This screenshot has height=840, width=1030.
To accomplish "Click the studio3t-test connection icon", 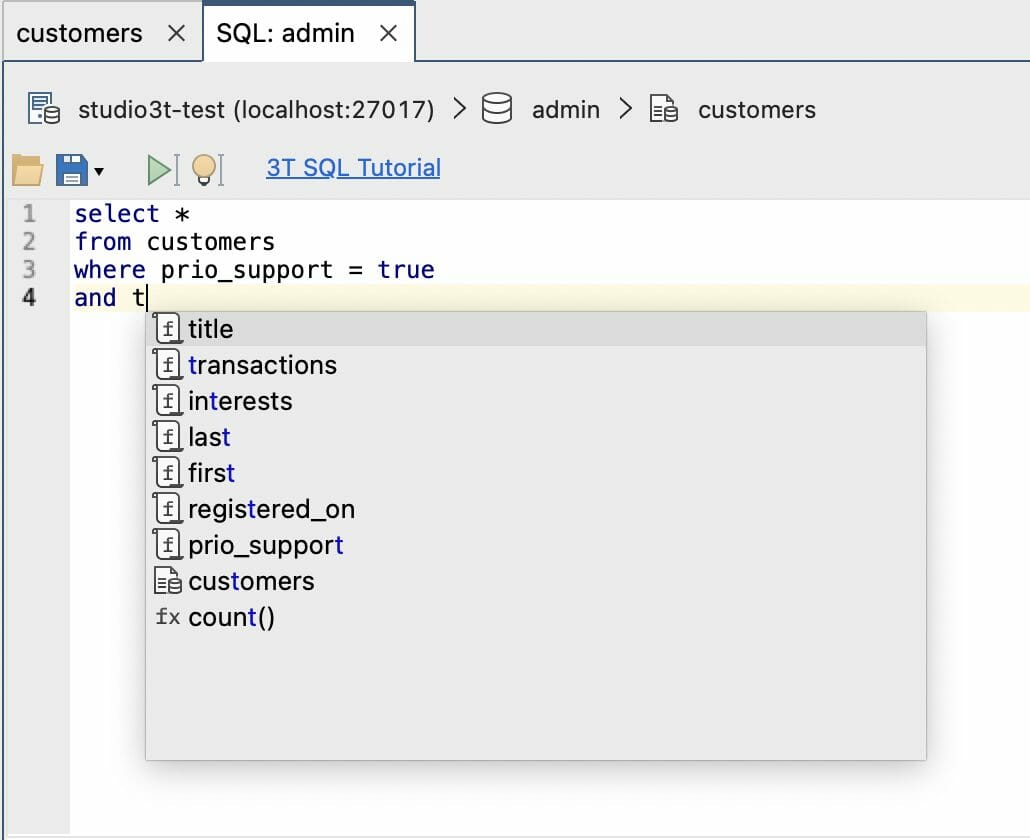I will tap(43, 108).
